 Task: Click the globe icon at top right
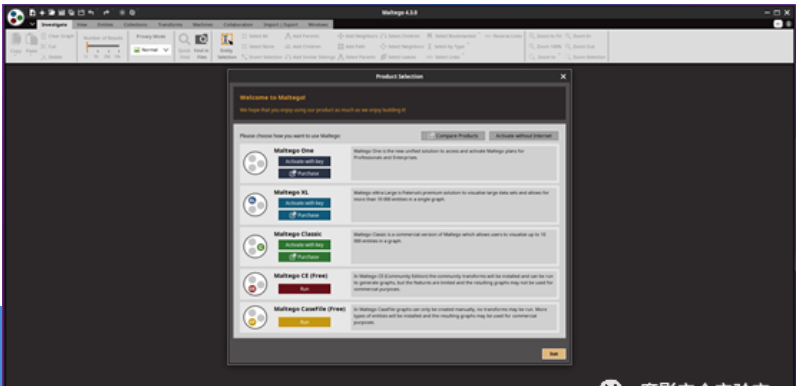click(788, 24)
